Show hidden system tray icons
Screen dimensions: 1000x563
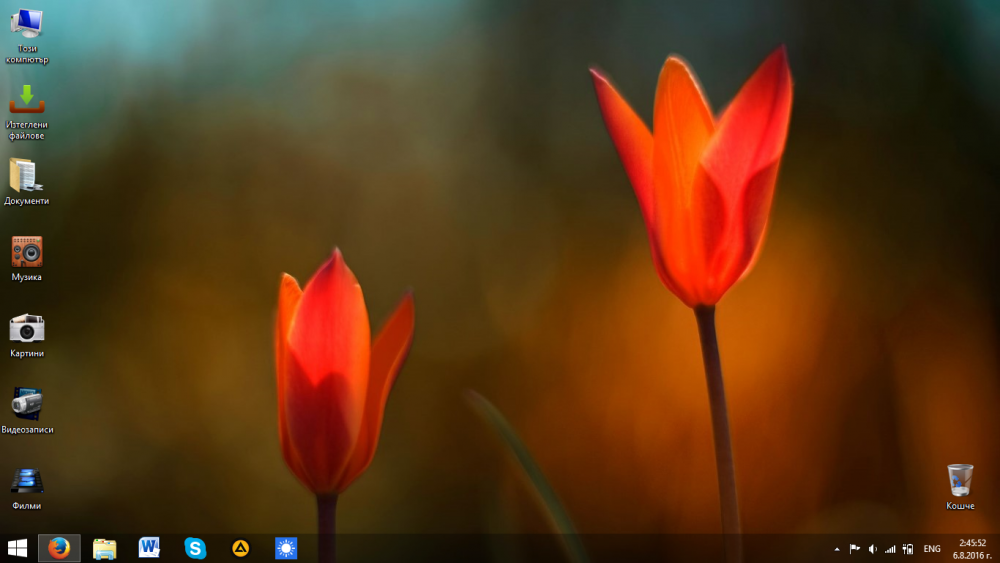837,549
